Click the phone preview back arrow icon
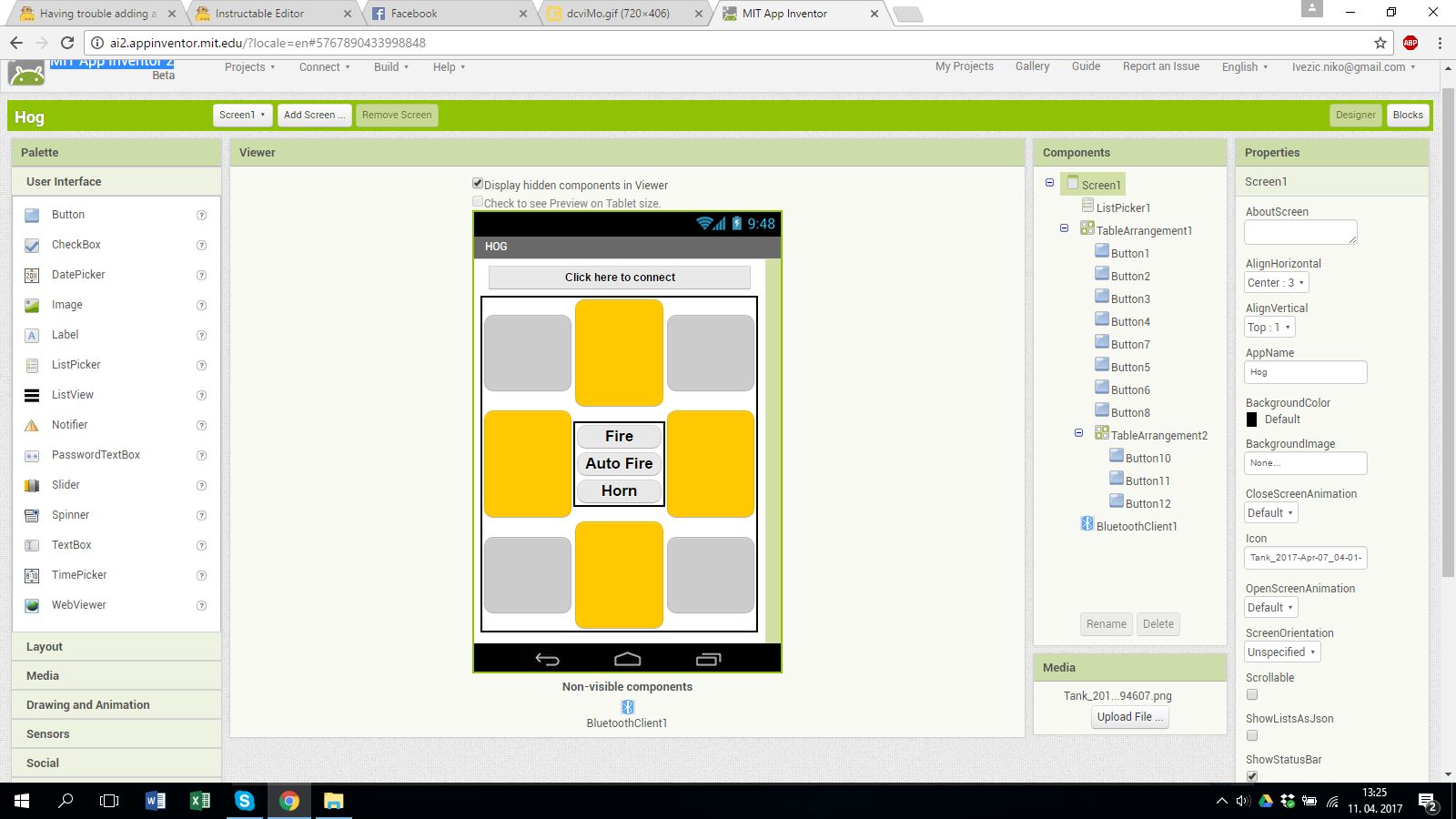 pyautogui.click(x=547, y=659)
